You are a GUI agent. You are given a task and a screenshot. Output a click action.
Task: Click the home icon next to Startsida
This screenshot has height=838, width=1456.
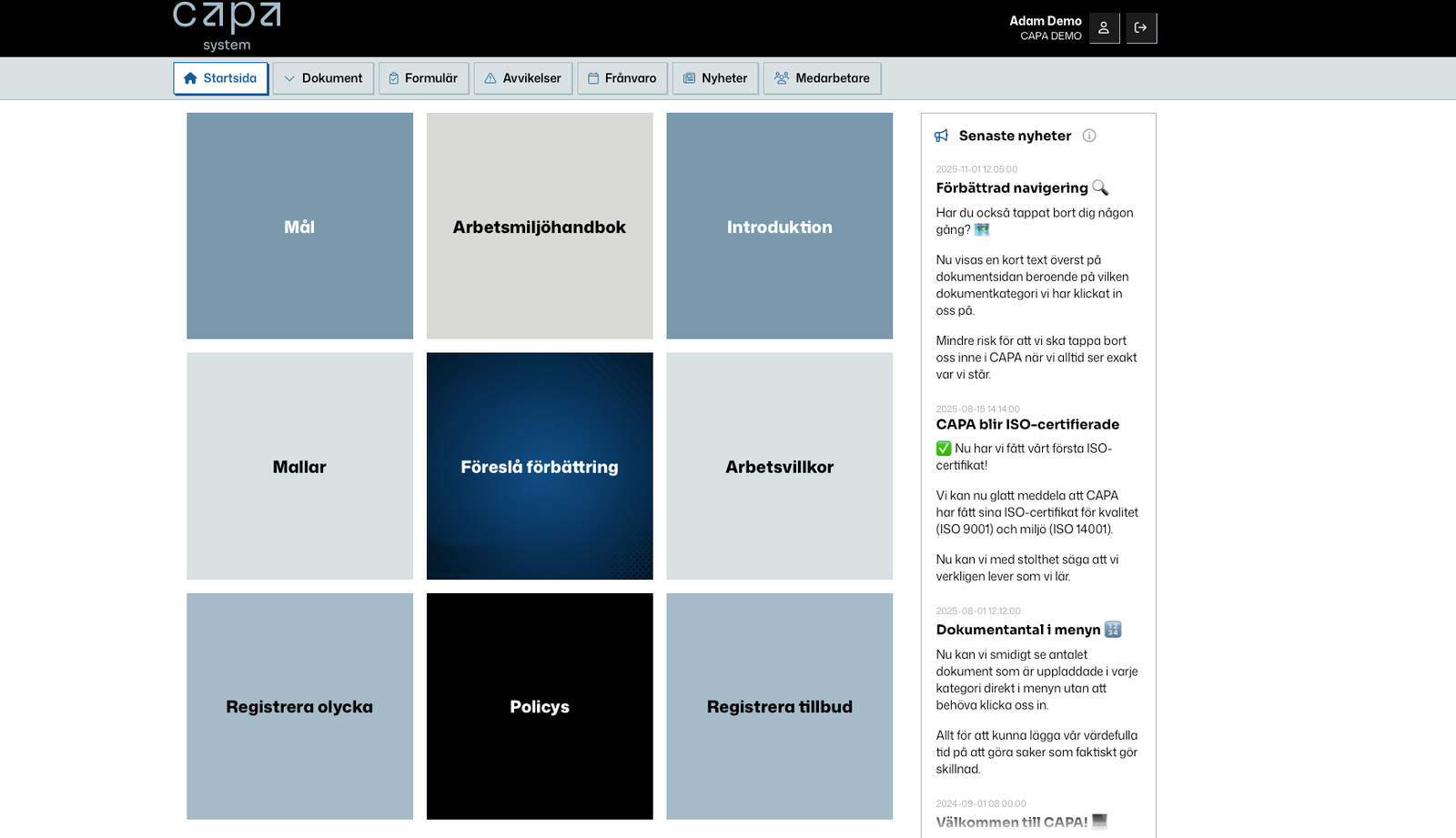pos(191,78)
